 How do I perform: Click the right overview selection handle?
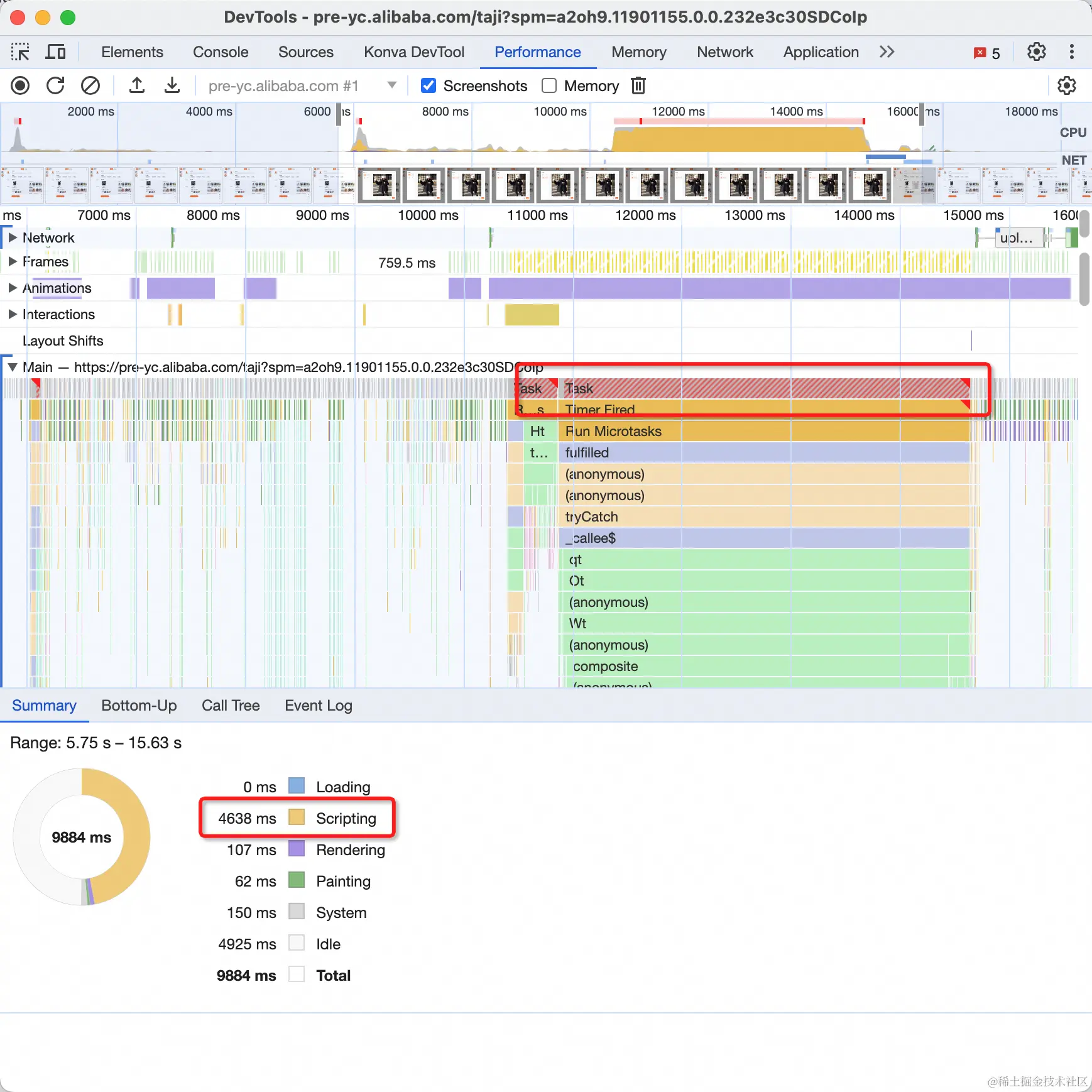pos(921,114)
